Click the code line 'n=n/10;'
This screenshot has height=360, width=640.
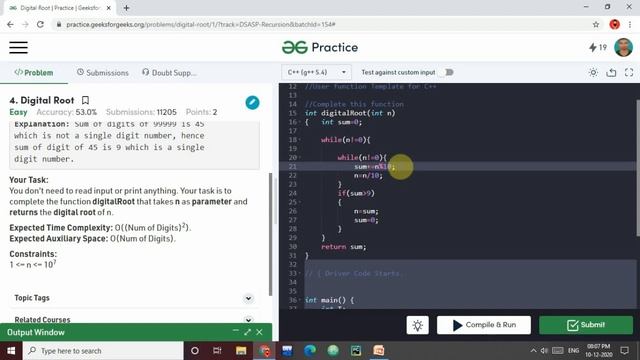click(368, 176)
